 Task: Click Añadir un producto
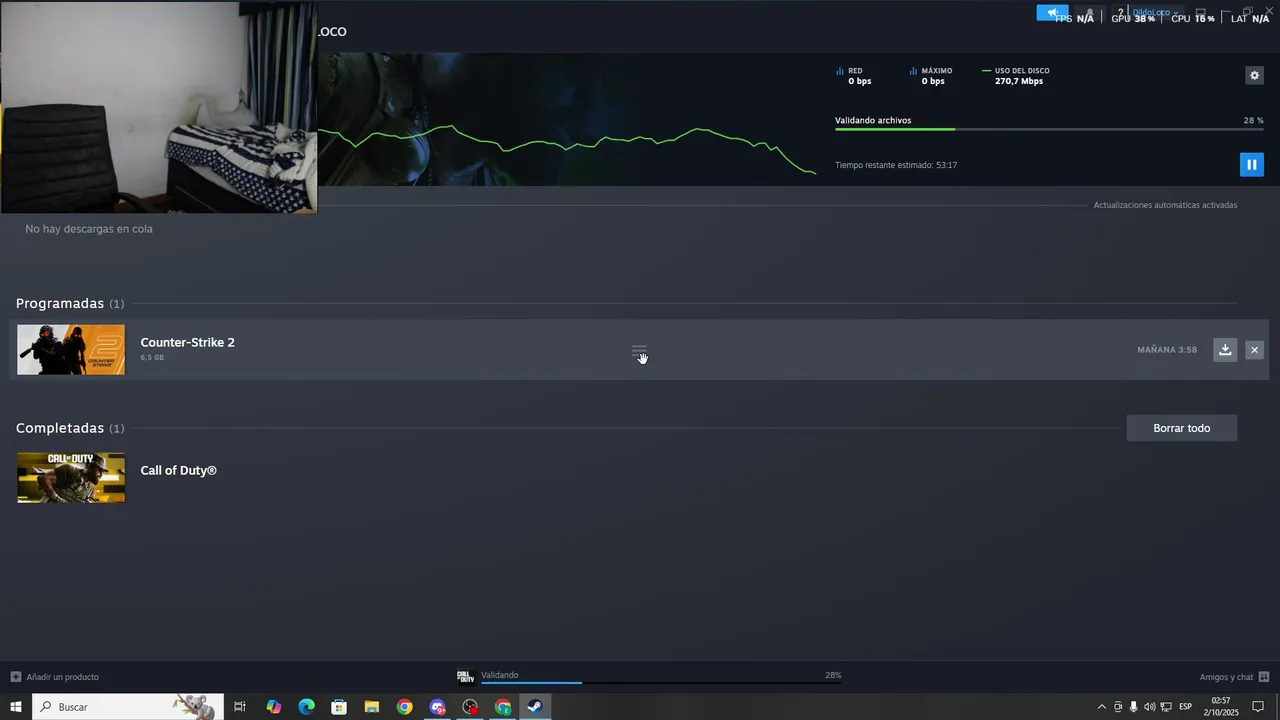(55, 677)
